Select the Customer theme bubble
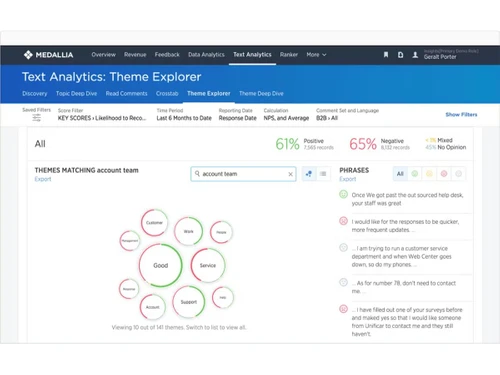This screenshot has width=500, height=375. point(154,222)
